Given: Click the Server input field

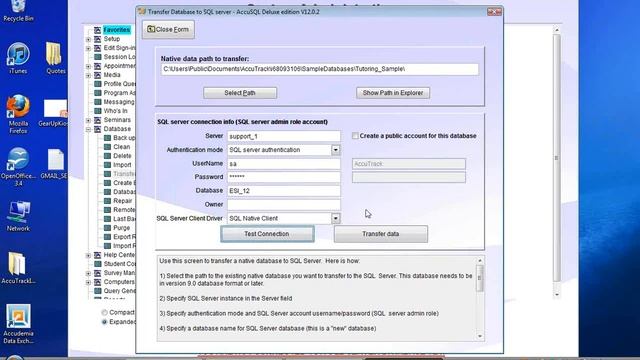Looking at the screenshot, I should [x=284, y=136].
